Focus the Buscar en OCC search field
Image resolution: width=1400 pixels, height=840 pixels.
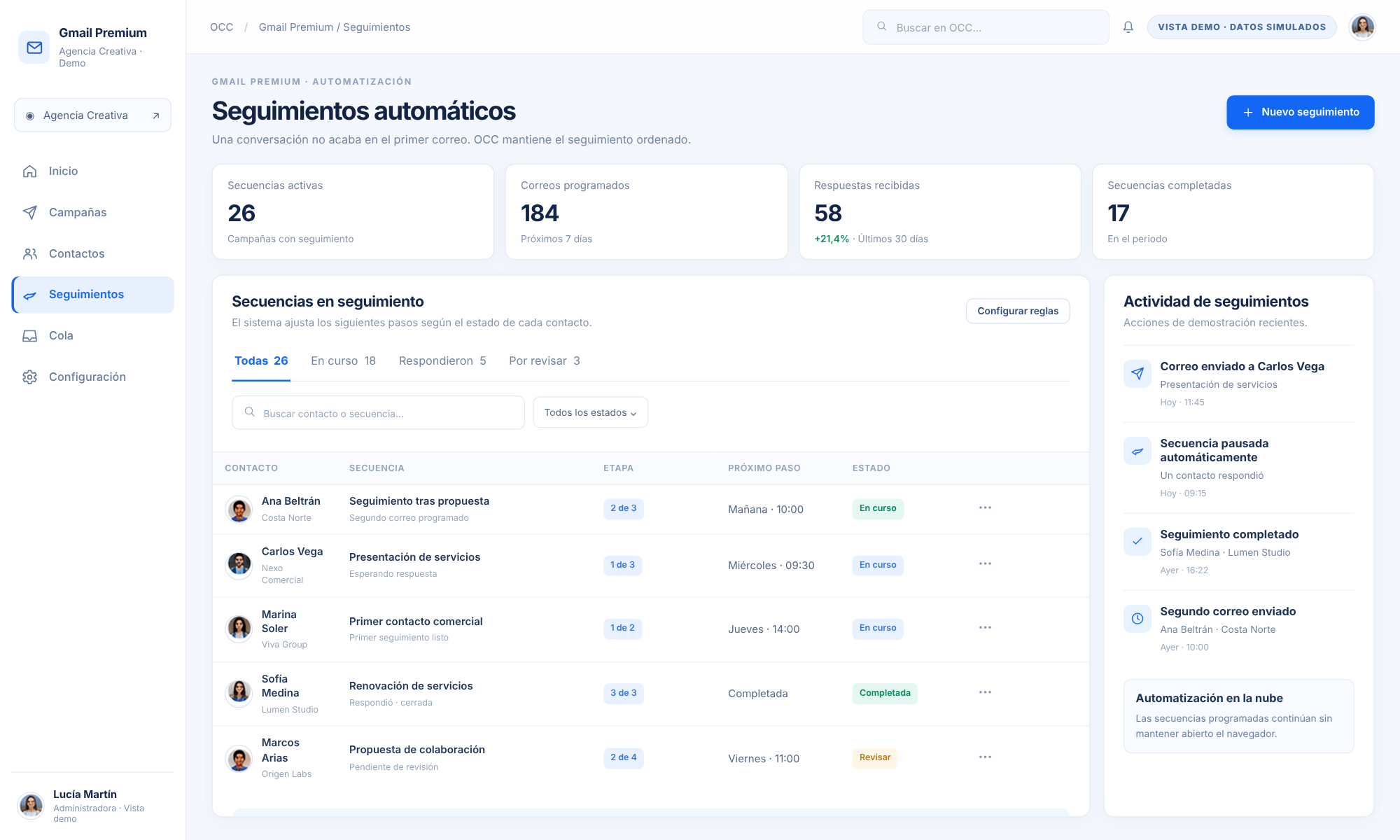(x=986, y=27)
